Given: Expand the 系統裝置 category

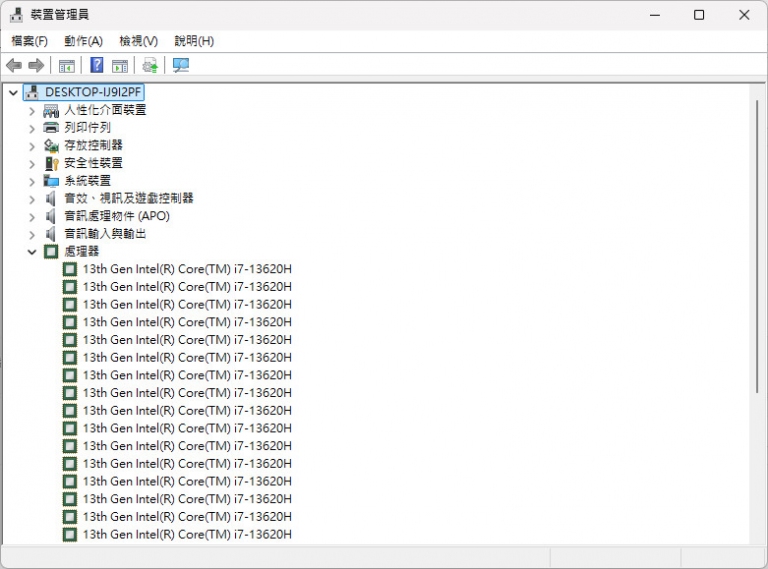Looking at the screenshot, I should [x=32, y=182].
